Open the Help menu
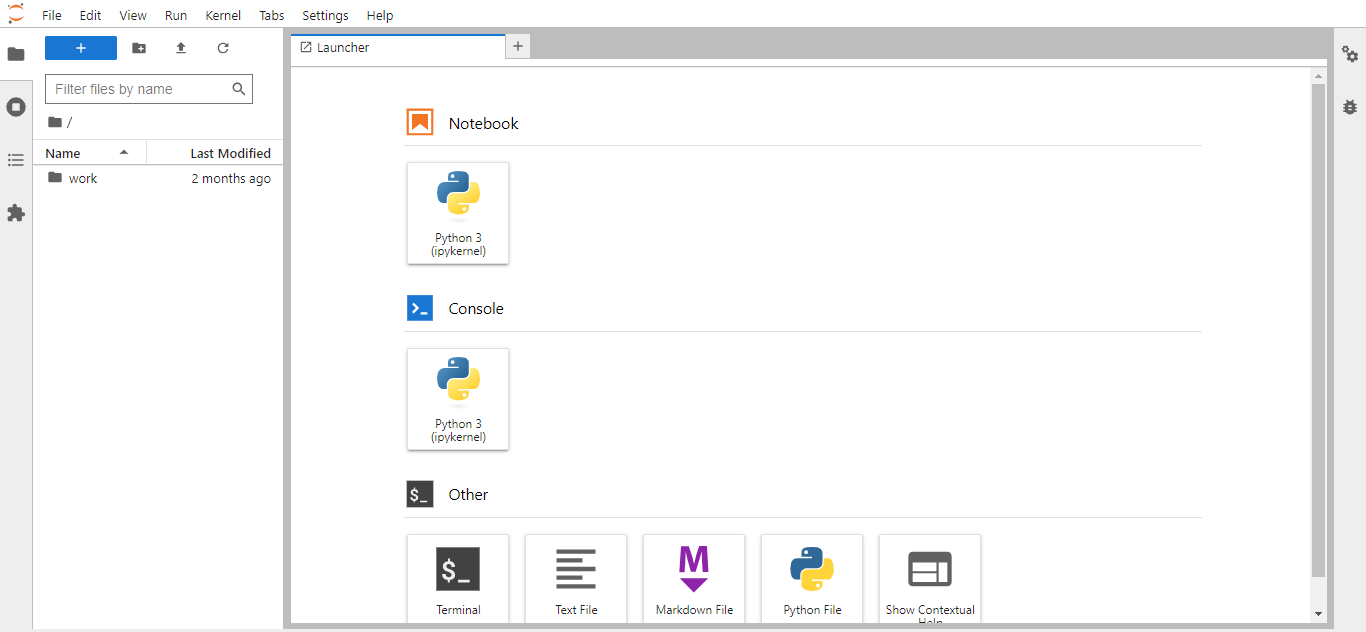Image resolution: width=1366 pixels, height=632 pixels. pos(380,15)
